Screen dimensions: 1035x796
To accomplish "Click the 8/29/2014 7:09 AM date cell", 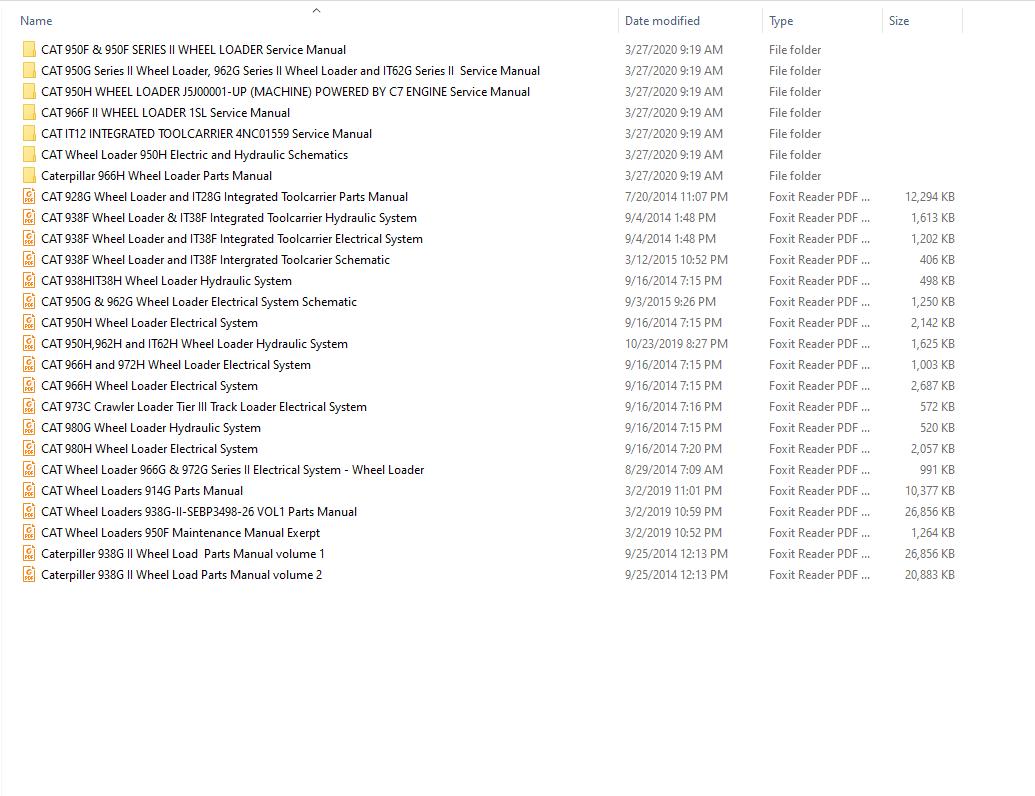I will click(673, 470).
